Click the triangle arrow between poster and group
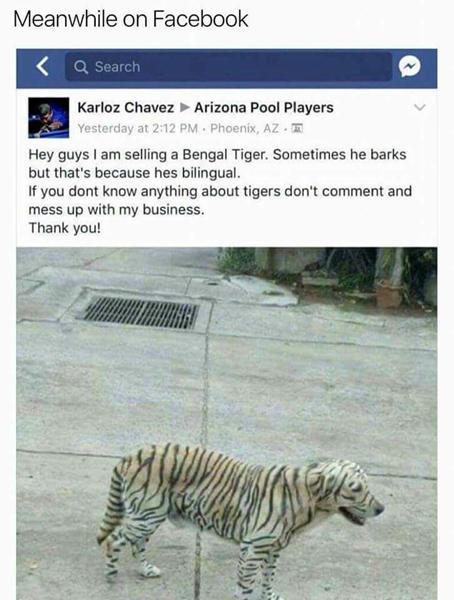454x600 pixels. point(185,107)
